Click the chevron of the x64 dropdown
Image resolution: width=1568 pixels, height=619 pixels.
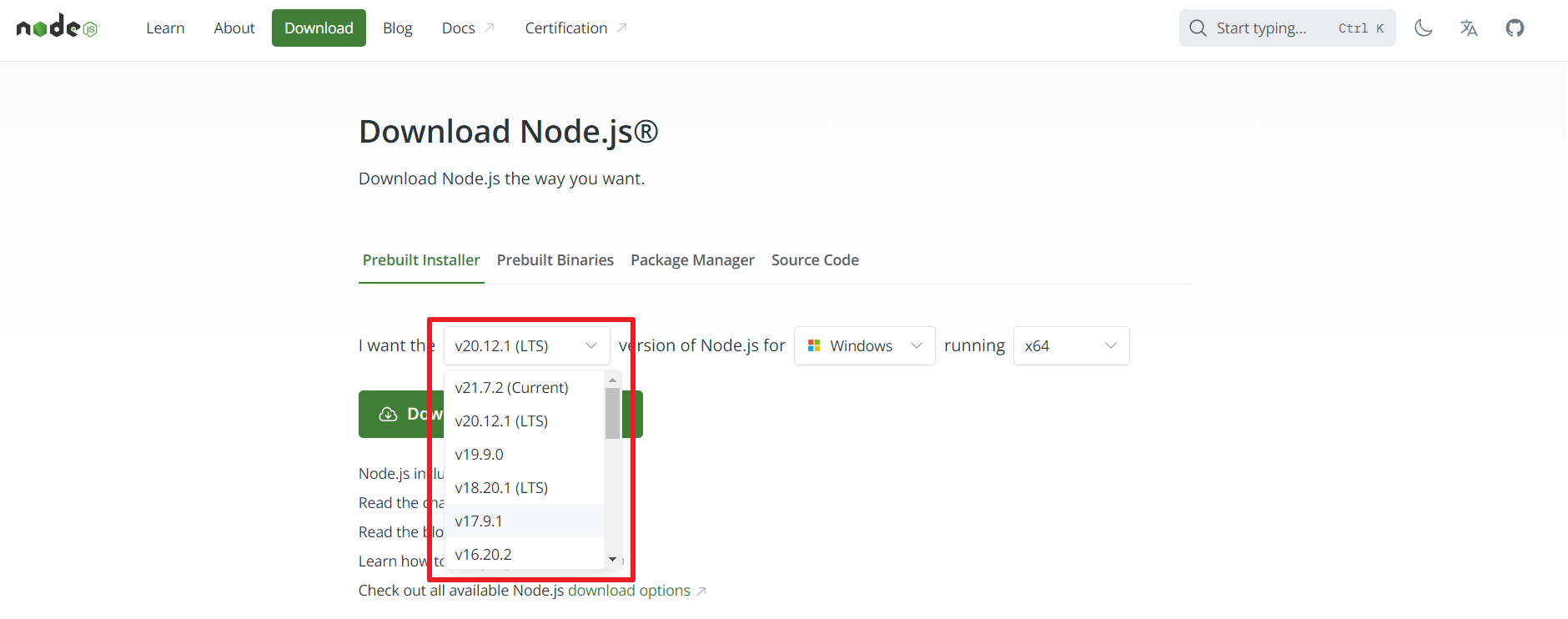pos(1111,345)
